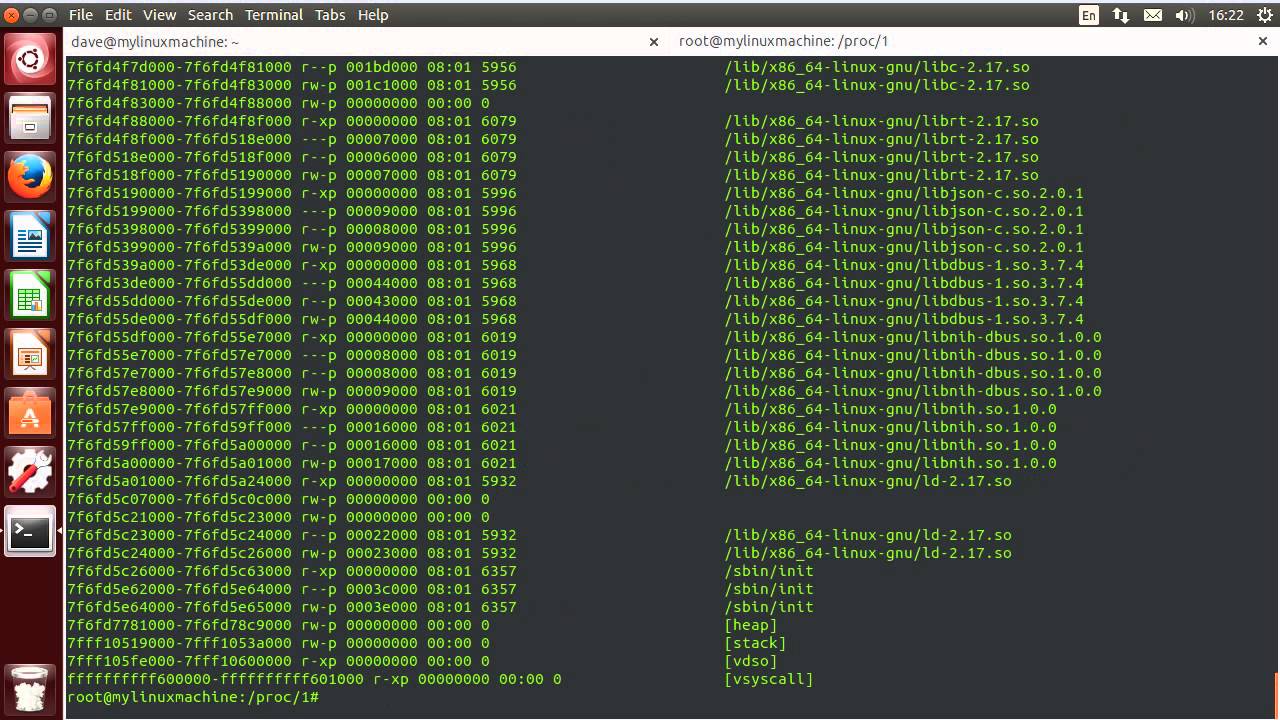
Task: Click the [stack] mapping label
Action: point(755,643)
